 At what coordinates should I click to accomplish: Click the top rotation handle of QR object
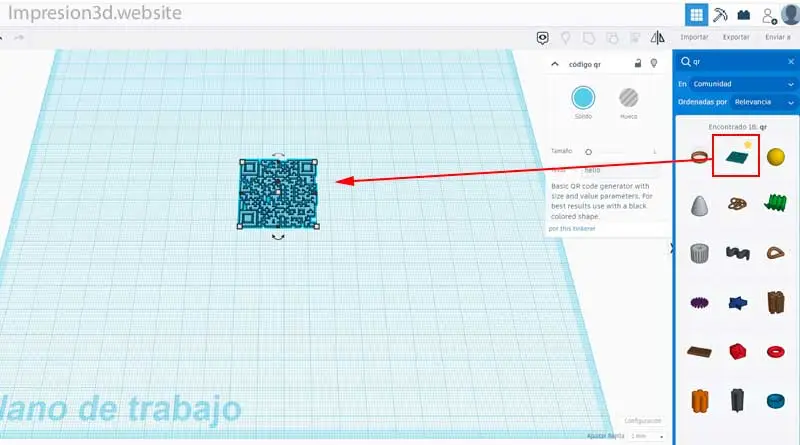point(278,154)
